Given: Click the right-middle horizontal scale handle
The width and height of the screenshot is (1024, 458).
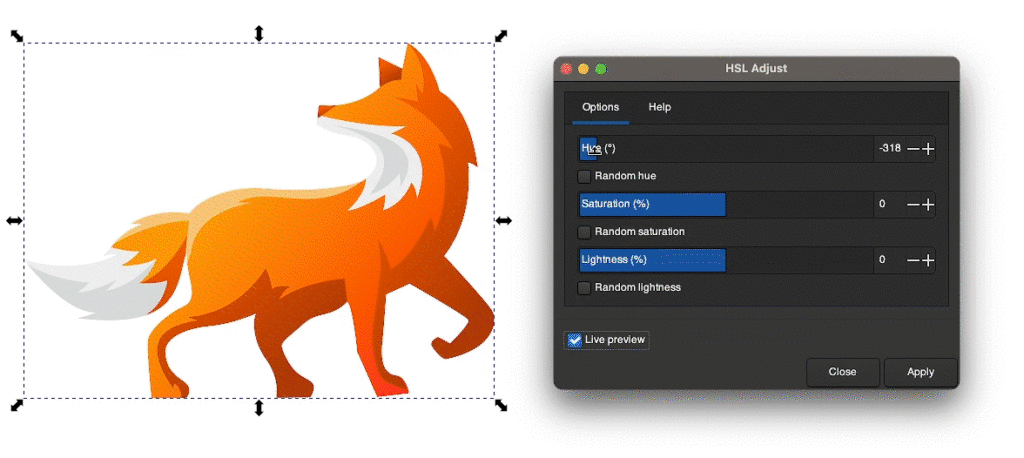Looking at the screenshot, I should (x=504, y=221).
